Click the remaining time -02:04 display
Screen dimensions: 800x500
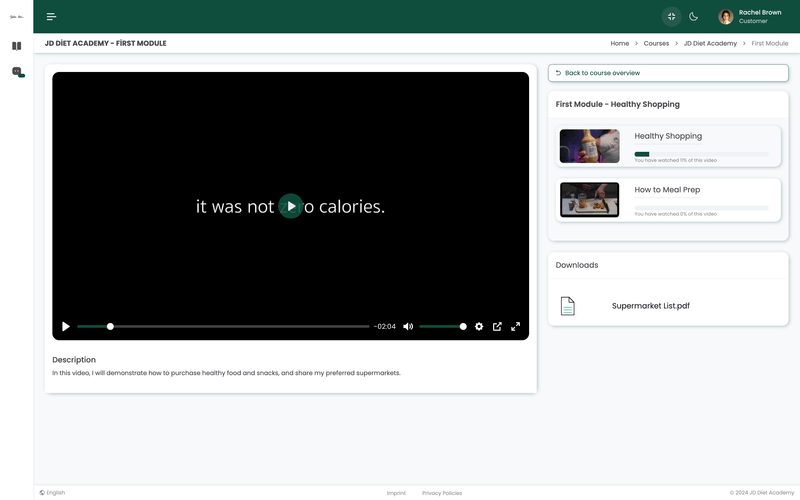coord(385,327)
